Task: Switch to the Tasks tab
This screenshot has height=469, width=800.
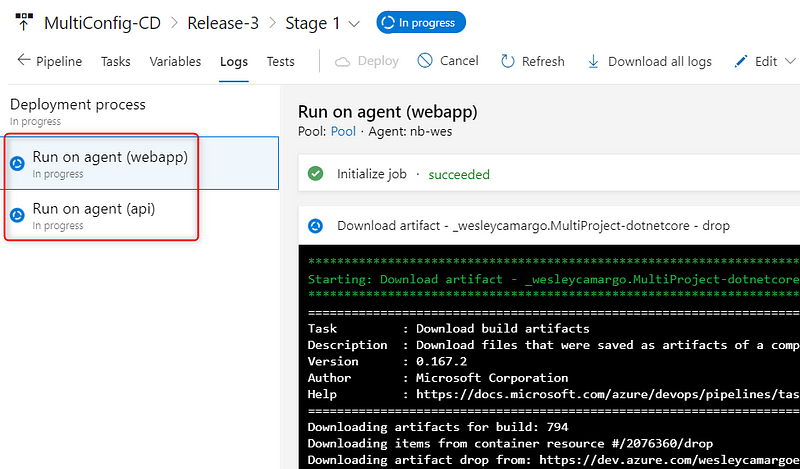Action: 116,61
